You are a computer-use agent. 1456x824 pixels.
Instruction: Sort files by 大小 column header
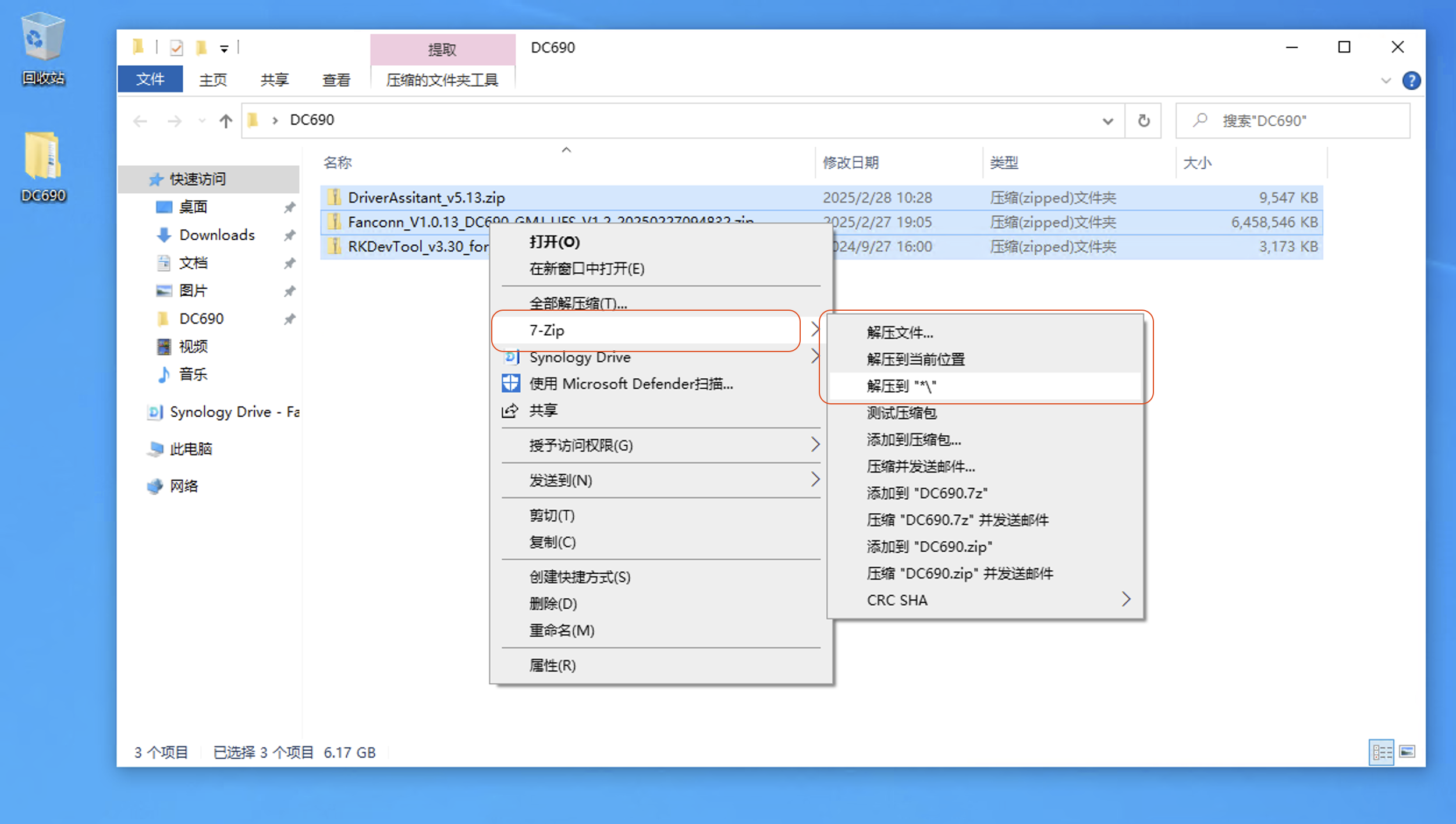[1197, 162]
